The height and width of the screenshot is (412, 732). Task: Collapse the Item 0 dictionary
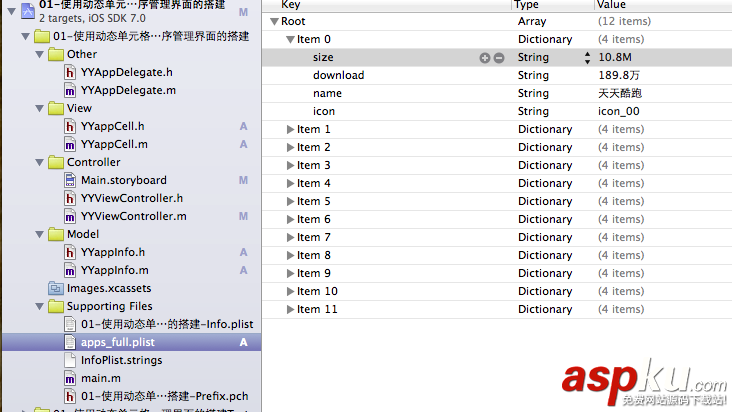(290, 40)
